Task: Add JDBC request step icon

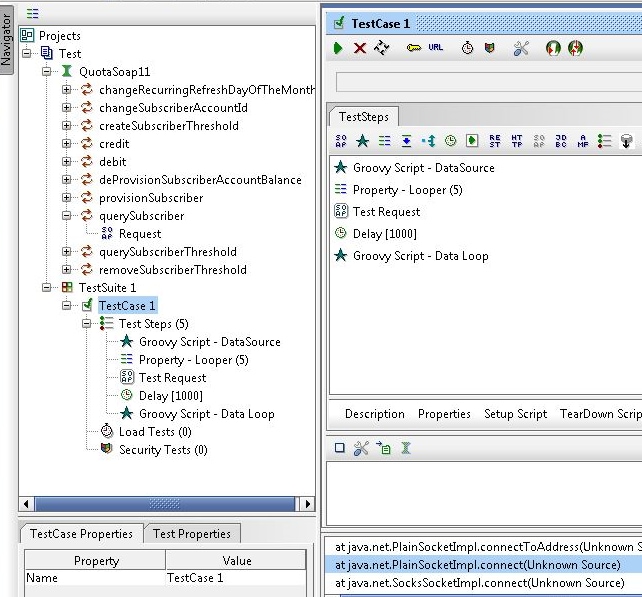Action: (561, 141)
